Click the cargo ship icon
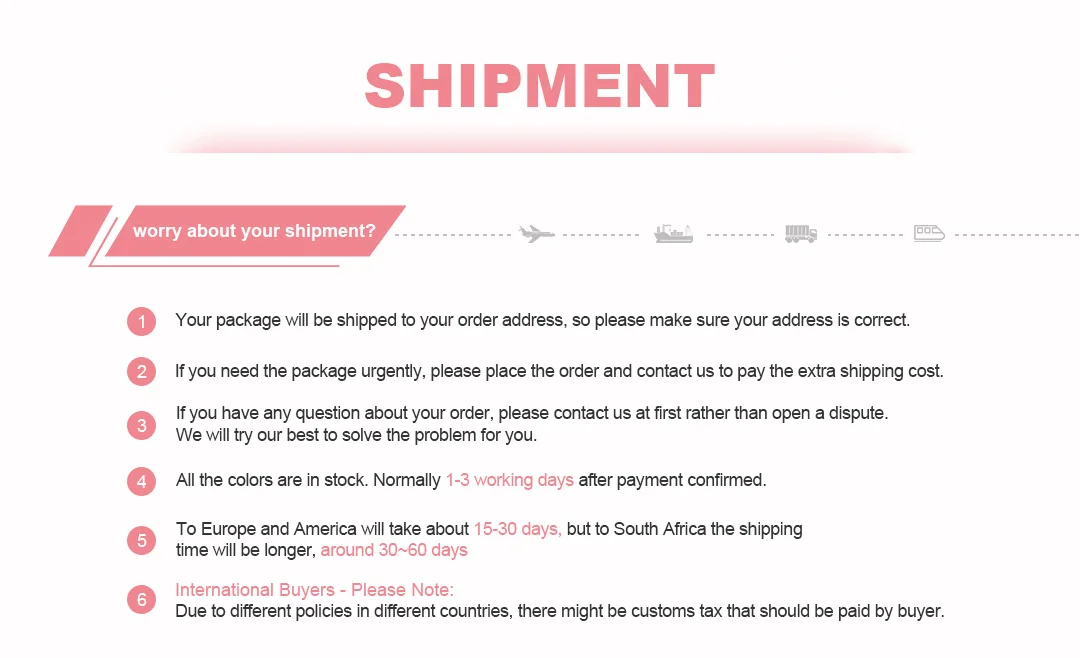This screenshot has width=1080, height=658. 674,234
